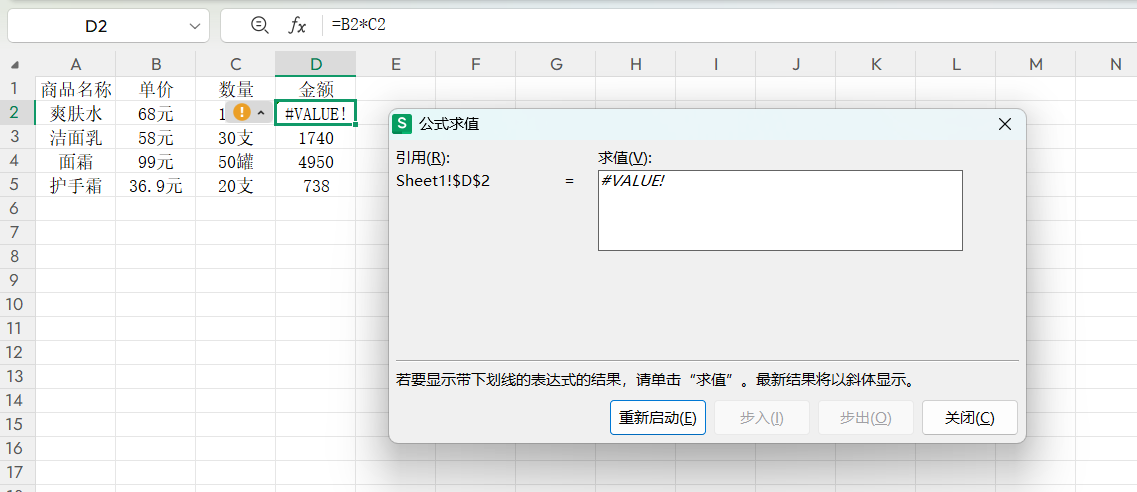
Task: Click the 求值 result box showing #VALUE!
Action: pos(780,211)
